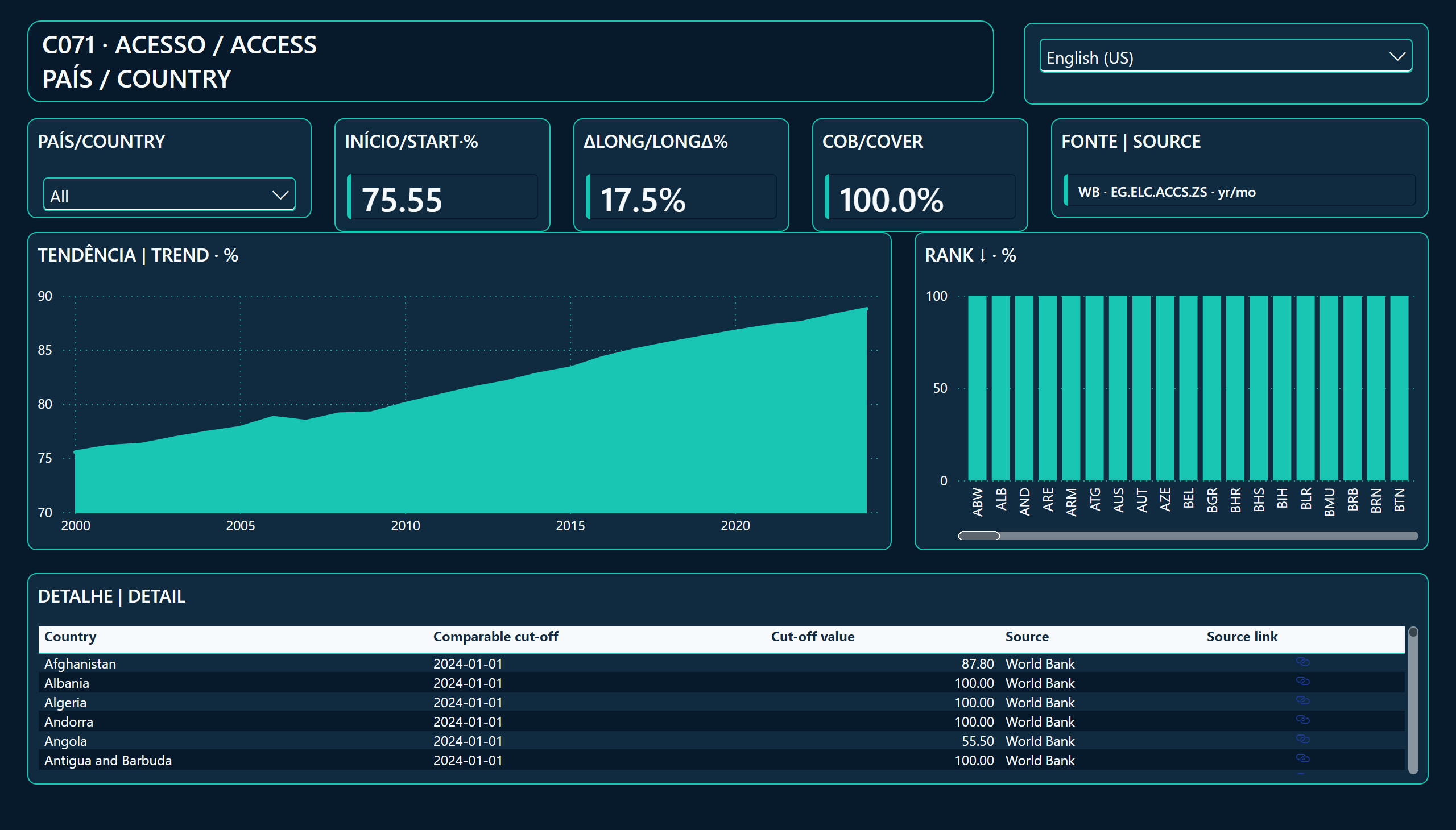Click the Tendência | Trend chart title
1456x830 pixels.
coord(138,255)
